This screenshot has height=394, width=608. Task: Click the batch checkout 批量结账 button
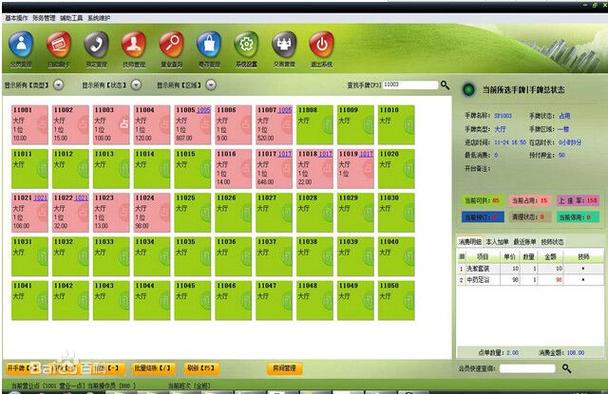pos(153,368)
